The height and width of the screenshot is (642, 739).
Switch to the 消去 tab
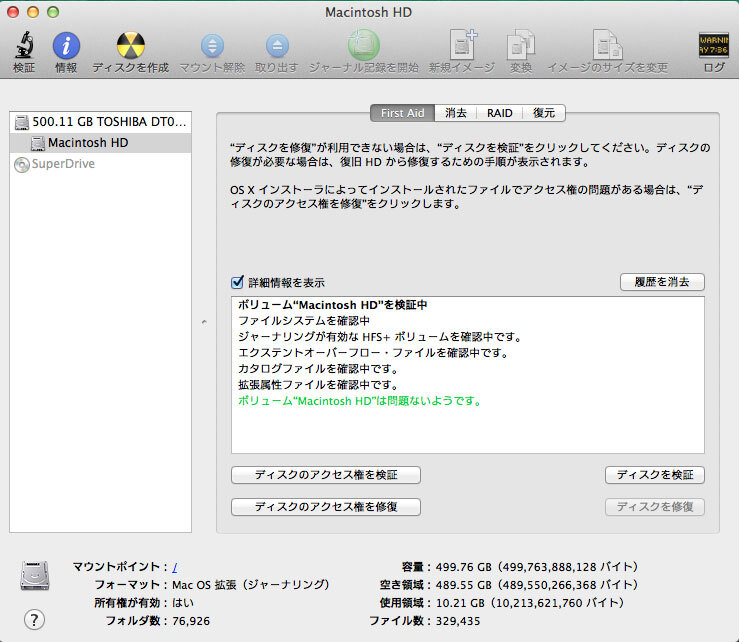click(x=456, y=113)
